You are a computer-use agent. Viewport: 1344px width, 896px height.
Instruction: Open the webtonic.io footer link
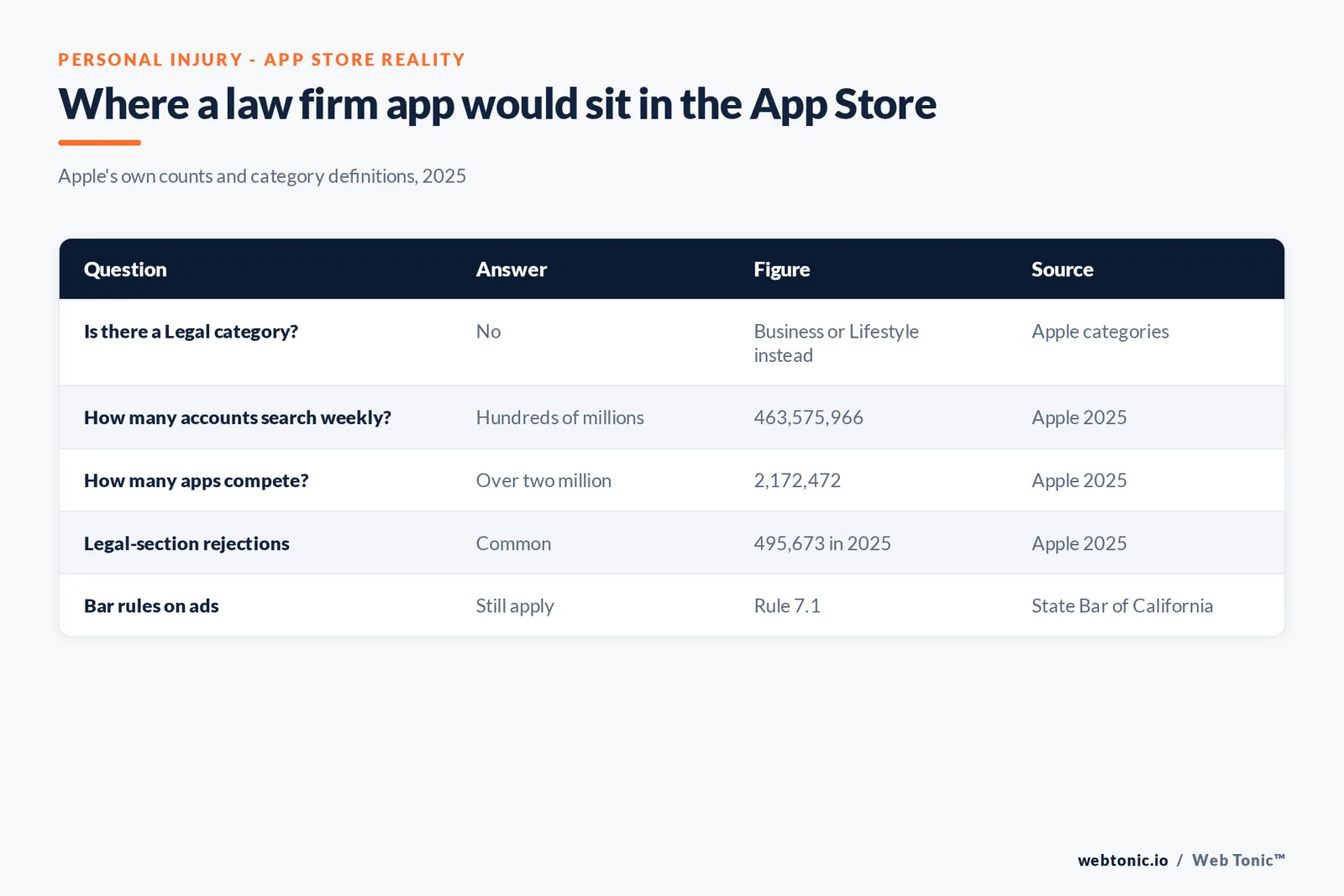click(1122, 860)
